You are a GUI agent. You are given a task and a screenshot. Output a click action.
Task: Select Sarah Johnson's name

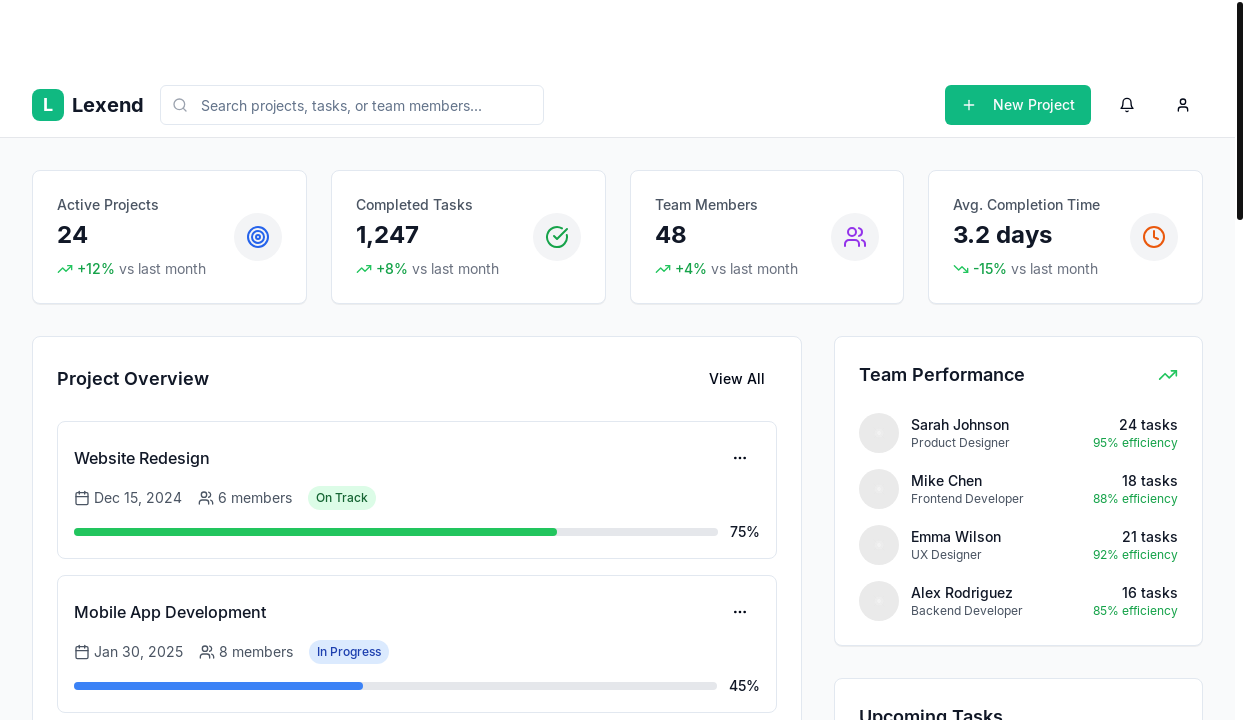click(960, 425)
